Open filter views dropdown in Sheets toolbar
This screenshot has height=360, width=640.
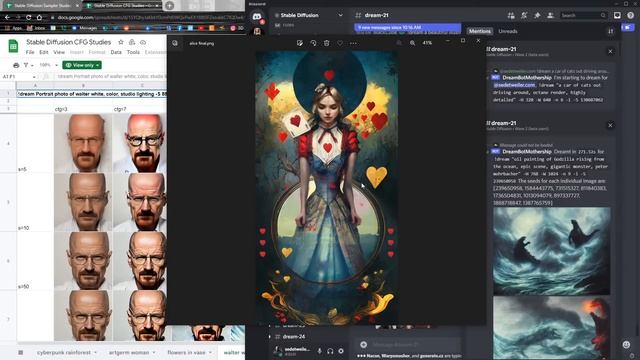pyautogui.click(x=28, y=65)
